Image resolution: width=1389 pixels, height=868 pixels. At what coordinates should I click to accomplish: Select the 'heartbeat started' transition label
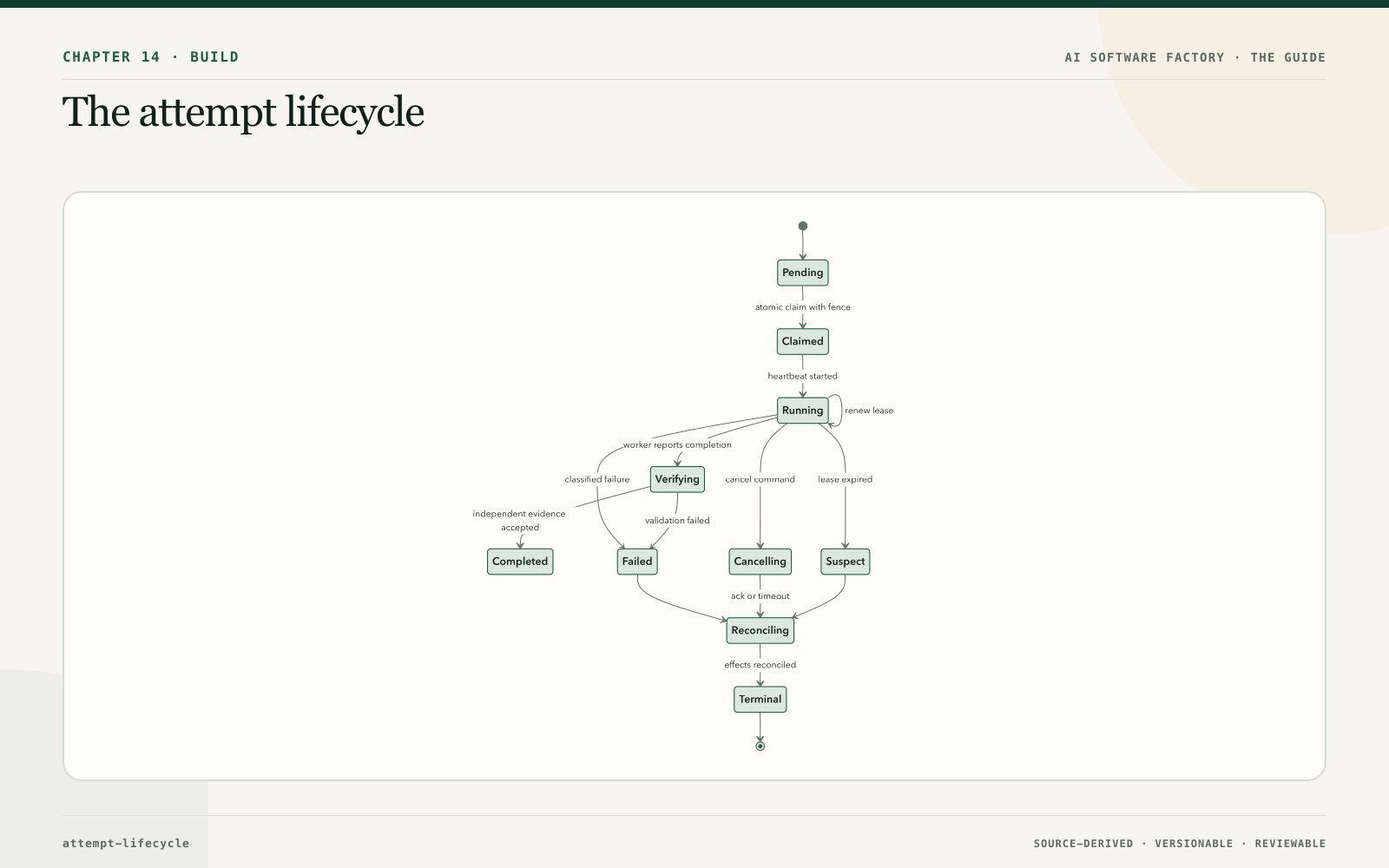(802, 376)
